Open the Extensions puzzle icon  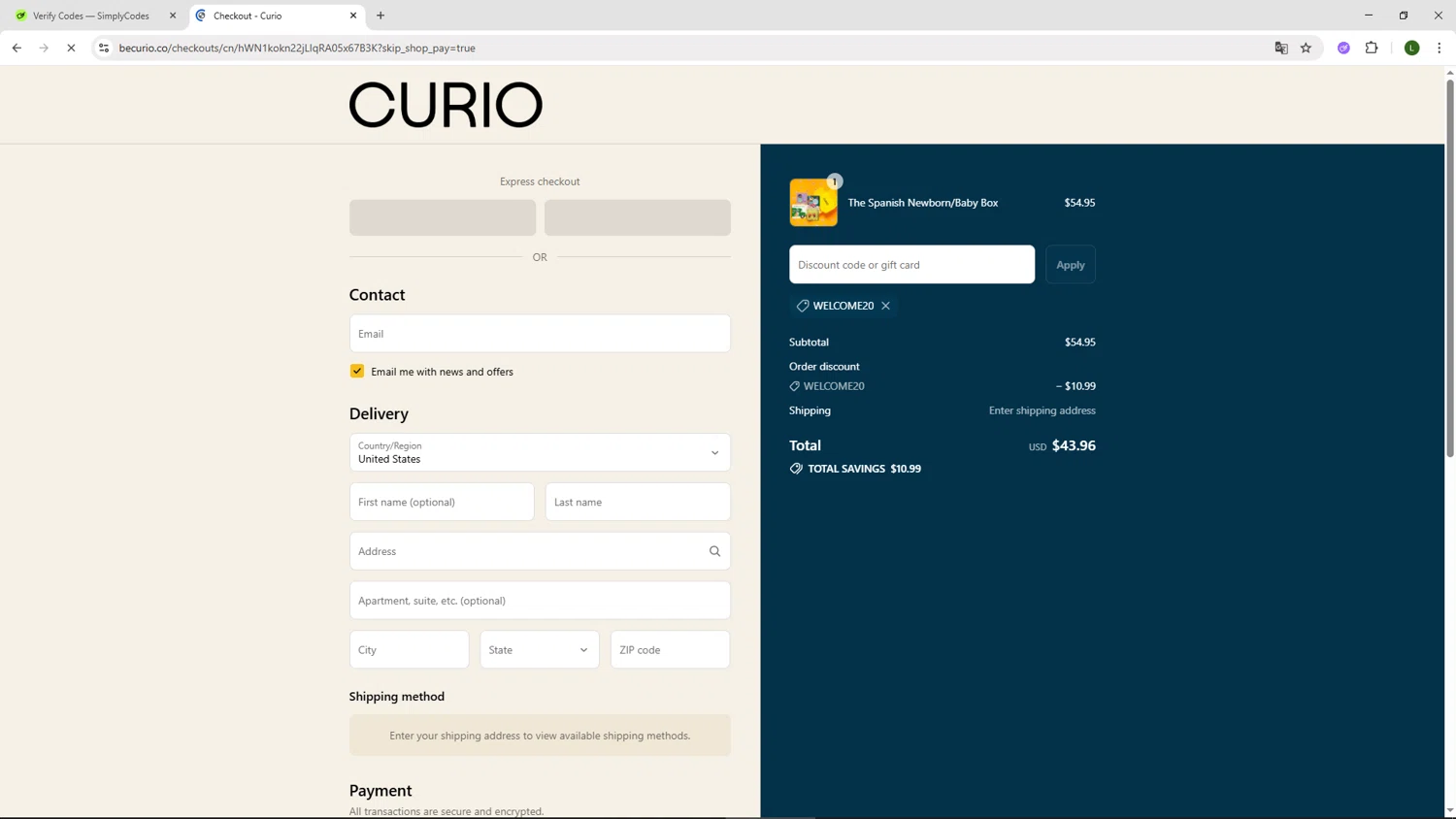point(1372,48)
